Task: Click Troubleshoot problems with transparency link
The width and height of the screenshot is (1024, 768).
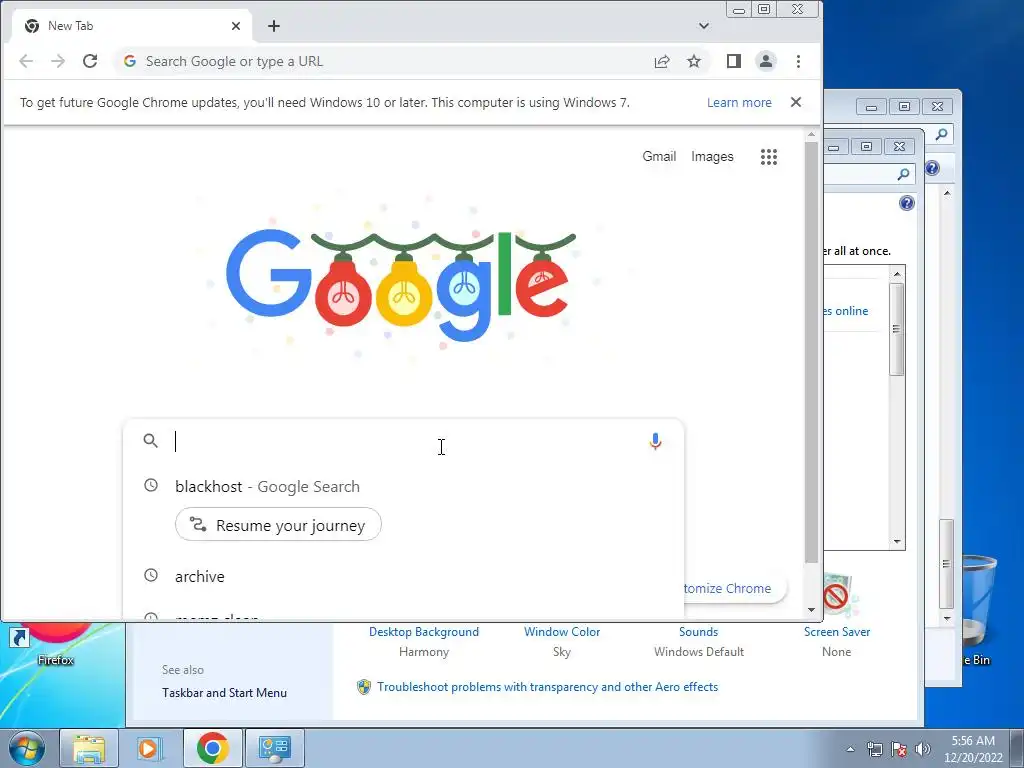Action: pyautogui.click(x=547, y=687)
